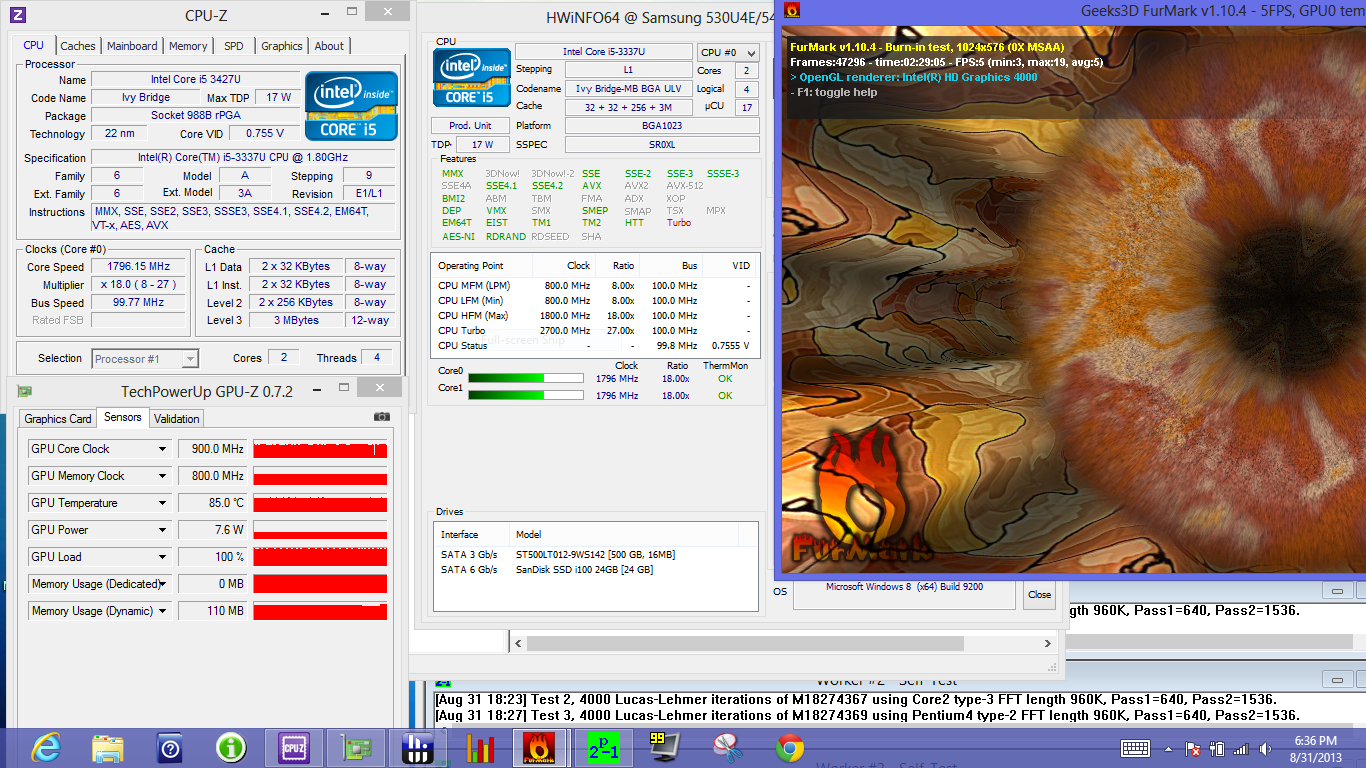This screenshot has height=768, width=1366.
Task: Click the Specification field i5-3337U in CPU-Z
Action: coord(243,157)
